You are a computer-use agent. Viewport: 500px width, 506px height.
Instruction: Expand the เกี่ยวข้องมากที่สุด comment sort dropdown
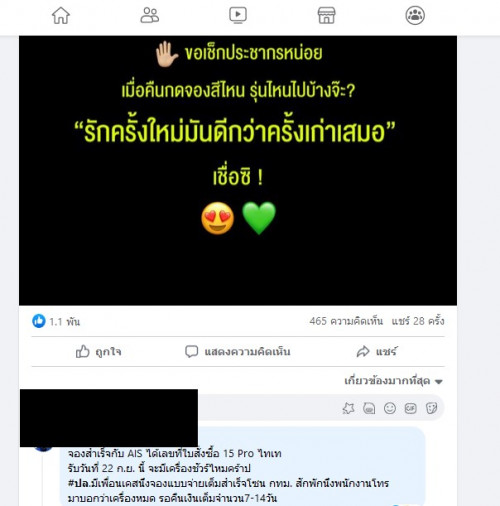tap(393, 381)
